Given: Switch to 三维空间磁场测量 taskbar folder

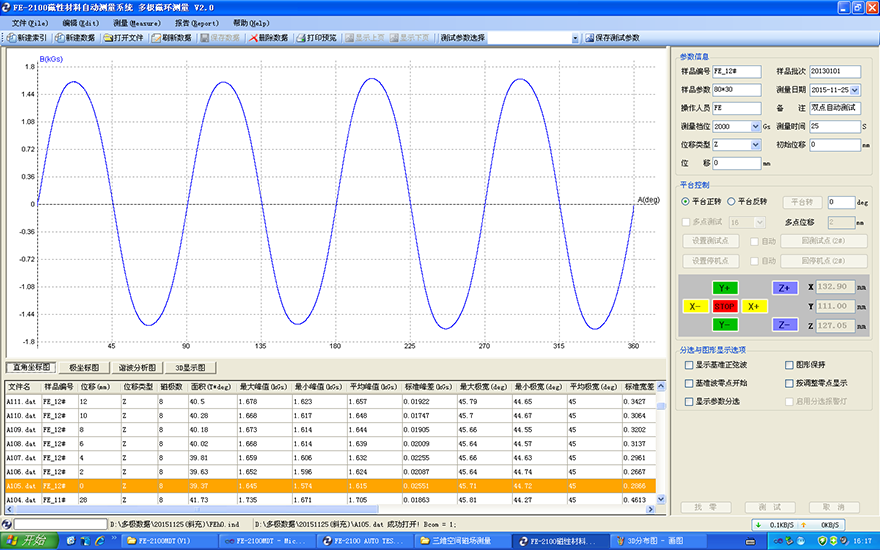Looking at the screenshot, I should tap(461, 541).
